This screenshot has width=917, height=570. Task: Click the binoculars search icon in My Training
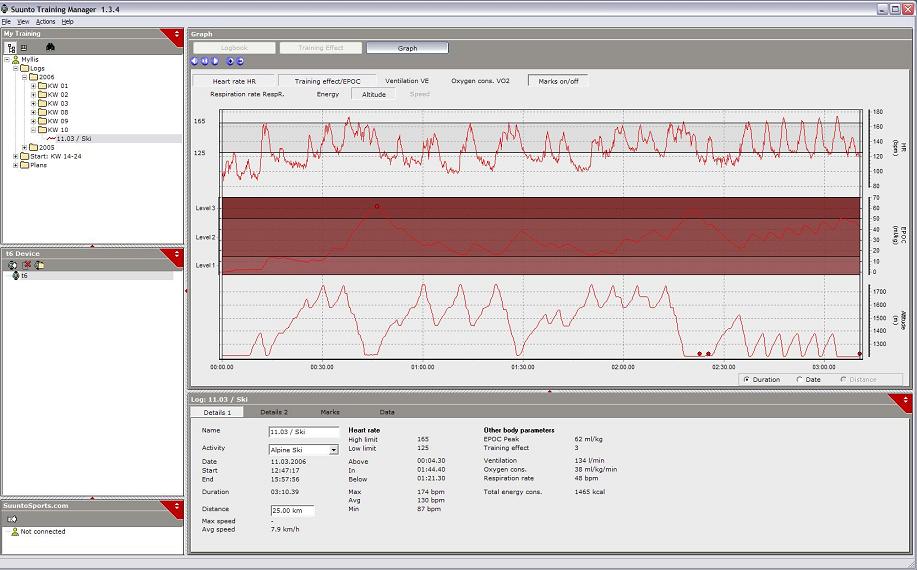(x=50, y=47)
